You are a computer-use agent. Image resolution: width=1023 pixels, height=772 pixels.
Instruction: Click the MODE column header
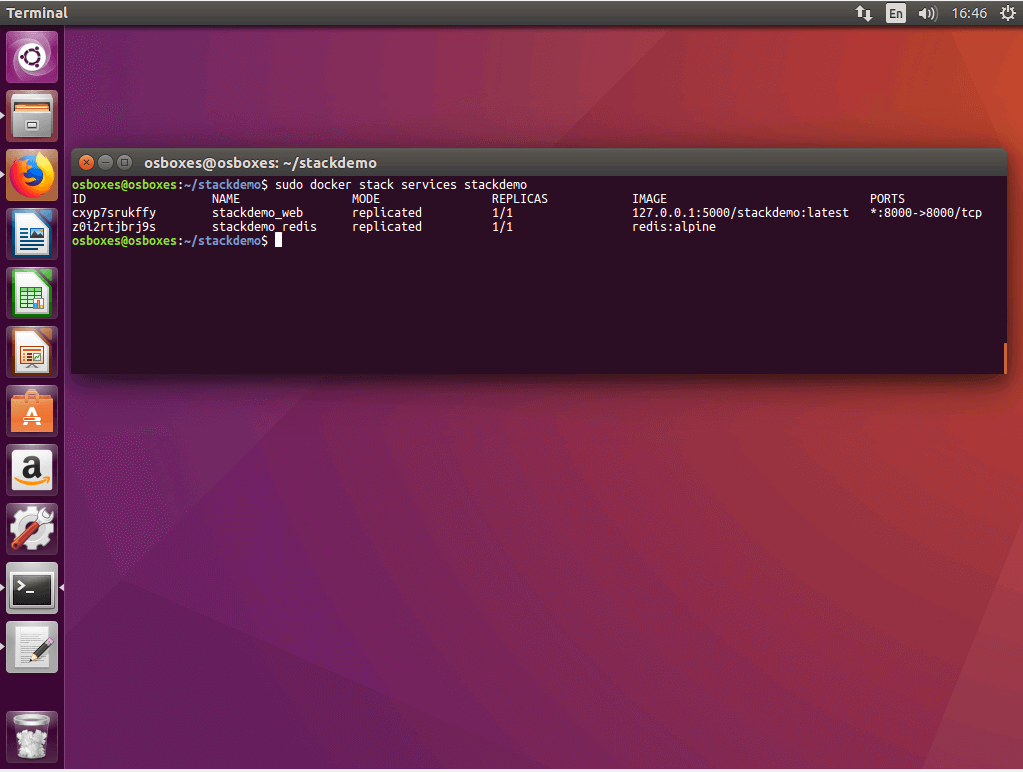tap(366, 198)
